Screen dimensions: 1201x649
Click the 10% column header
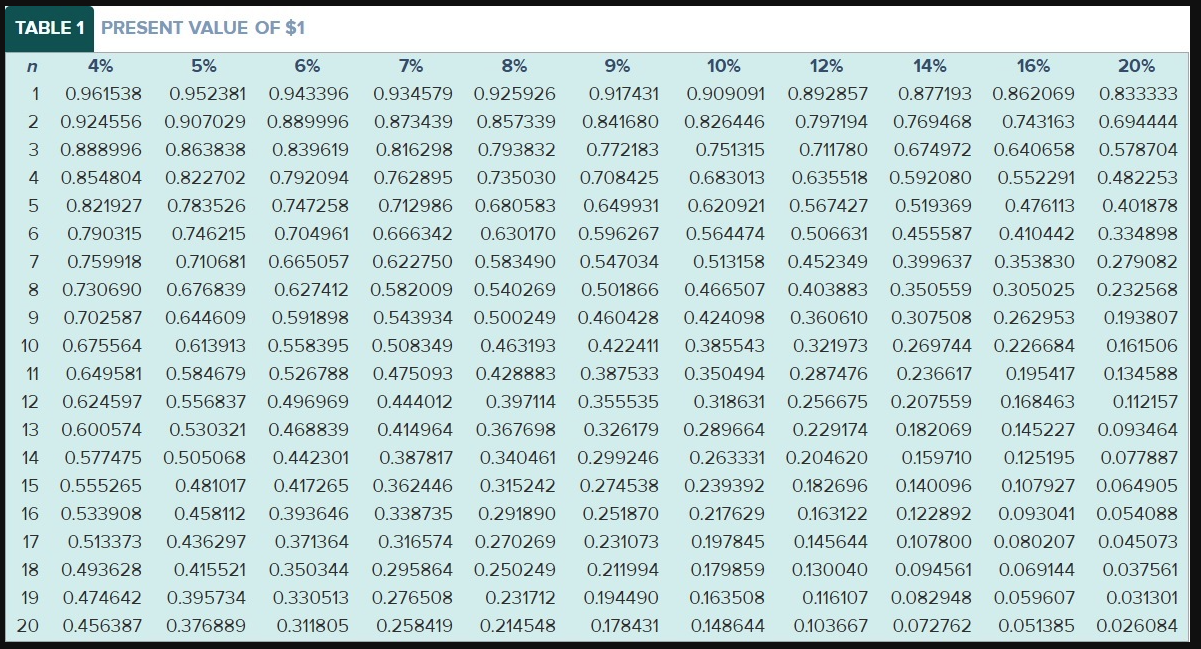tap(724, 66)
